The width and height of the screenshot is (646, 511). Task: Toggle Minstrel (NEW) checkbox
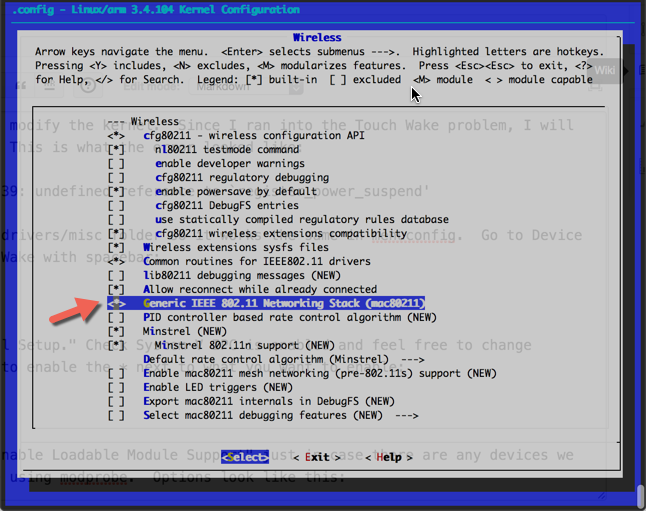coord(116,332)
